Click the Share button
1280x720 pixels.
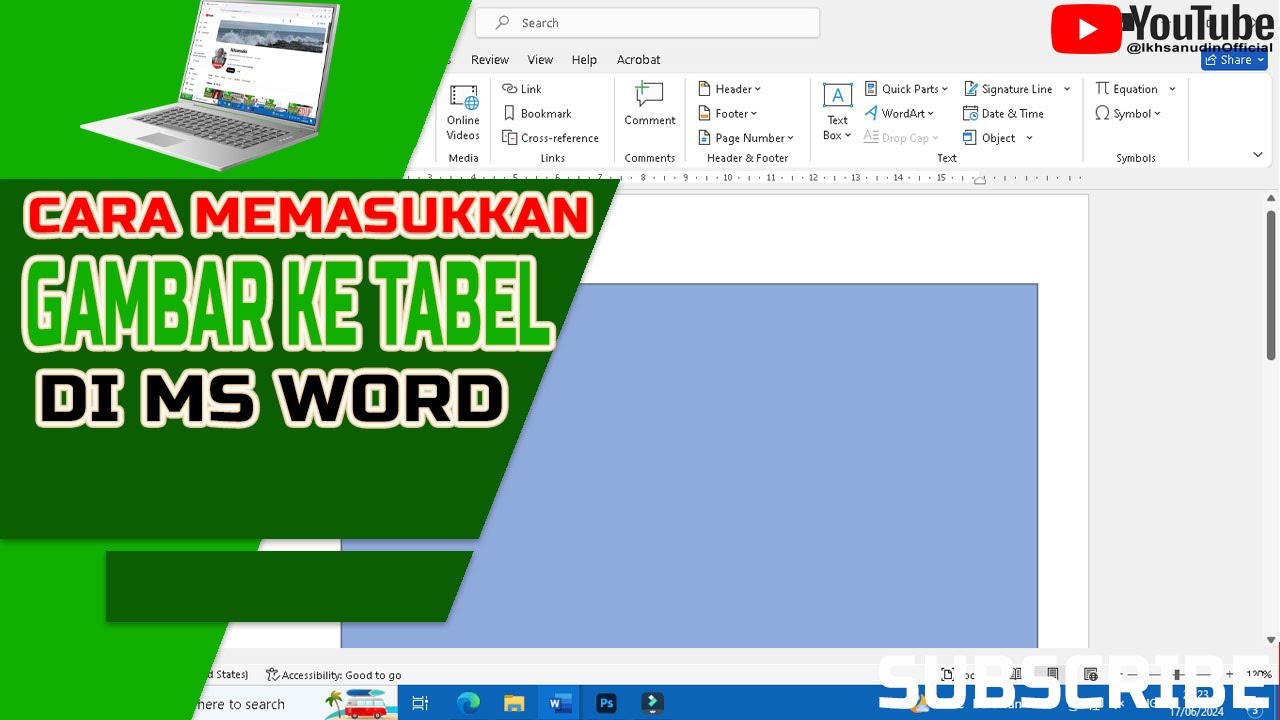1235,60
